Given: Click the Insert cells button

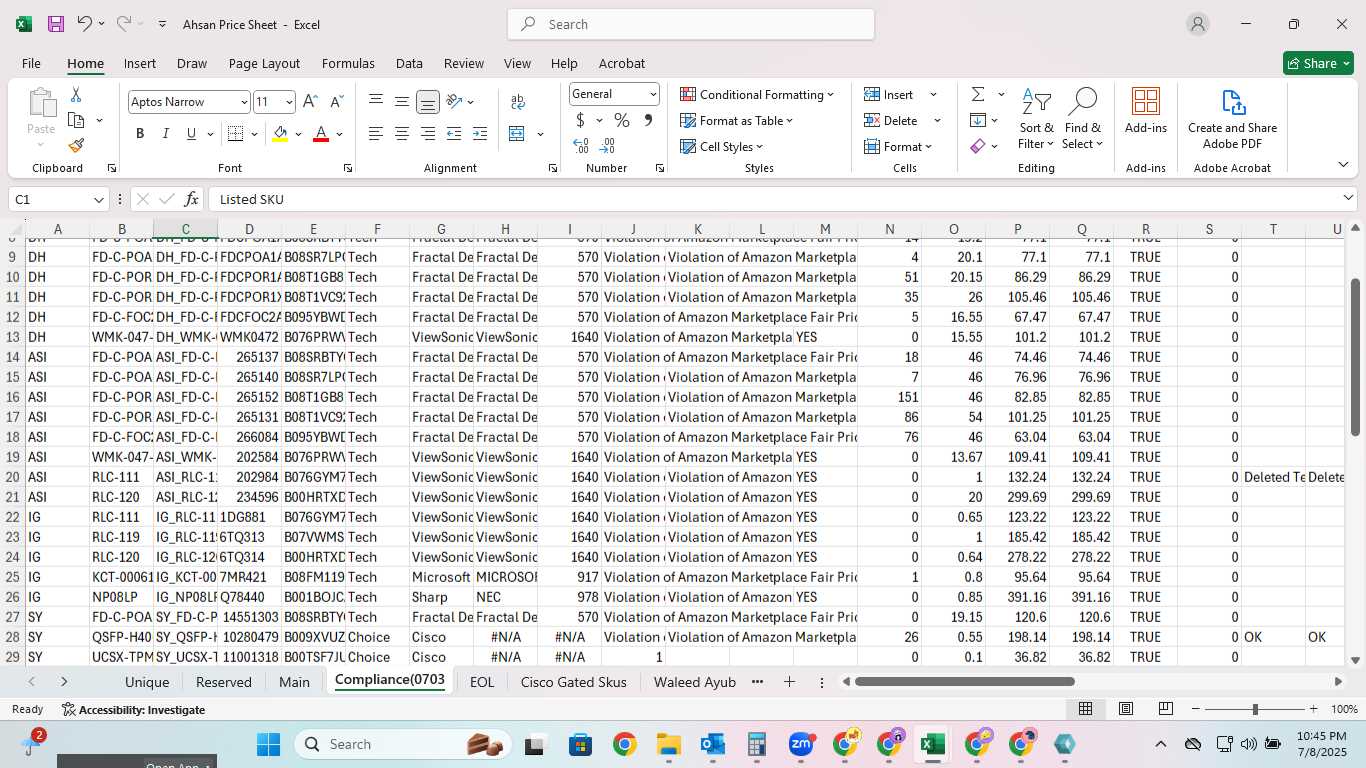Looking at the screenshot, I should coord(890,94).
